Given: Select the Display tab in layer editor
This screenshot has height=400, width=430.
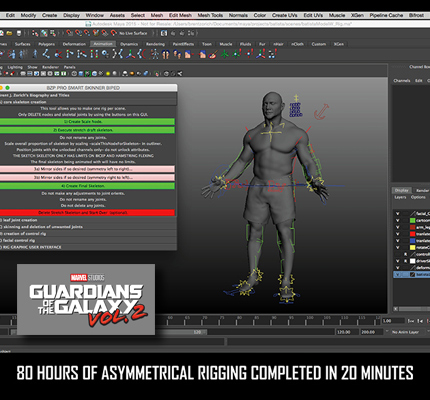Looking at the screenshot, I should coord(401,190).
